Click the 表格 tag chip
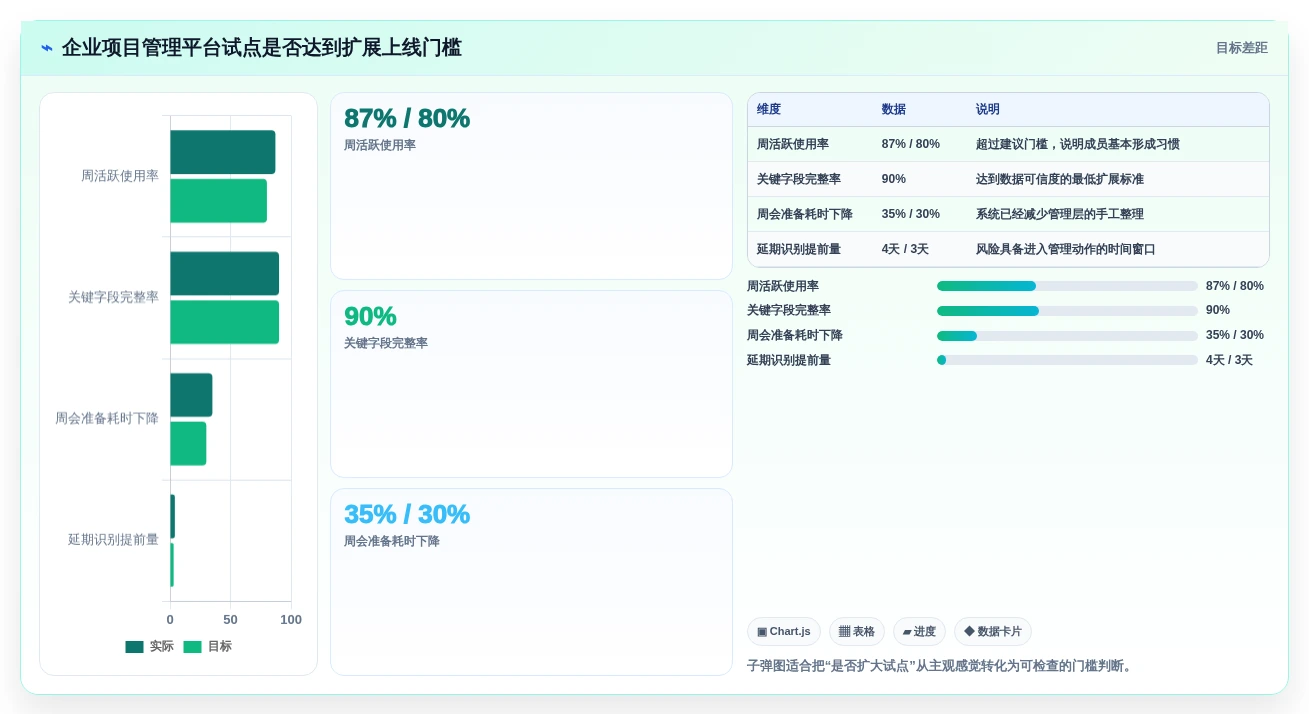This screenshot has width=1309, height=714. [x=857, y=632]
